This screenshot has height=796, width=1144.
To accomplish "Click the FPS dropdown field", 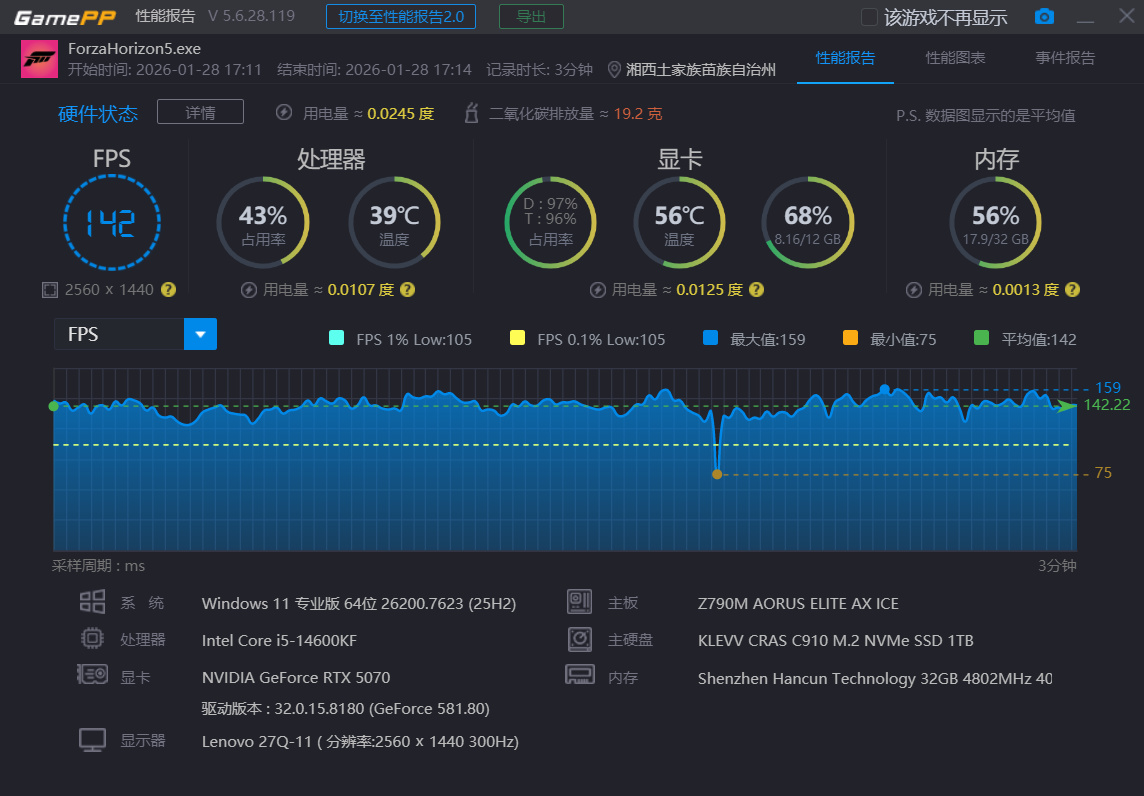I will pos(135,334).
